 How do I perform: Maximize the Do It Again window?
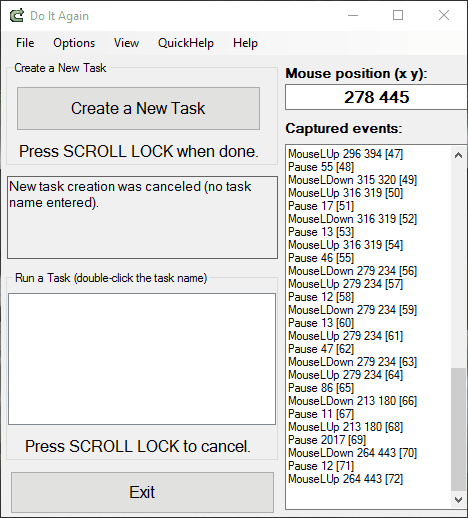398,15
